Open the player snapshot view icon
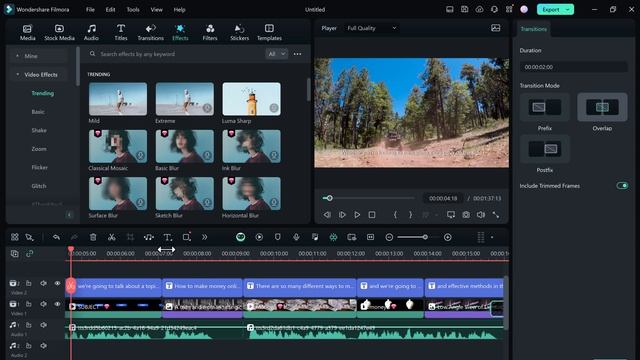The width and height of the screenshot is (640, 360). pyautogui.click(x=496, y=28)
